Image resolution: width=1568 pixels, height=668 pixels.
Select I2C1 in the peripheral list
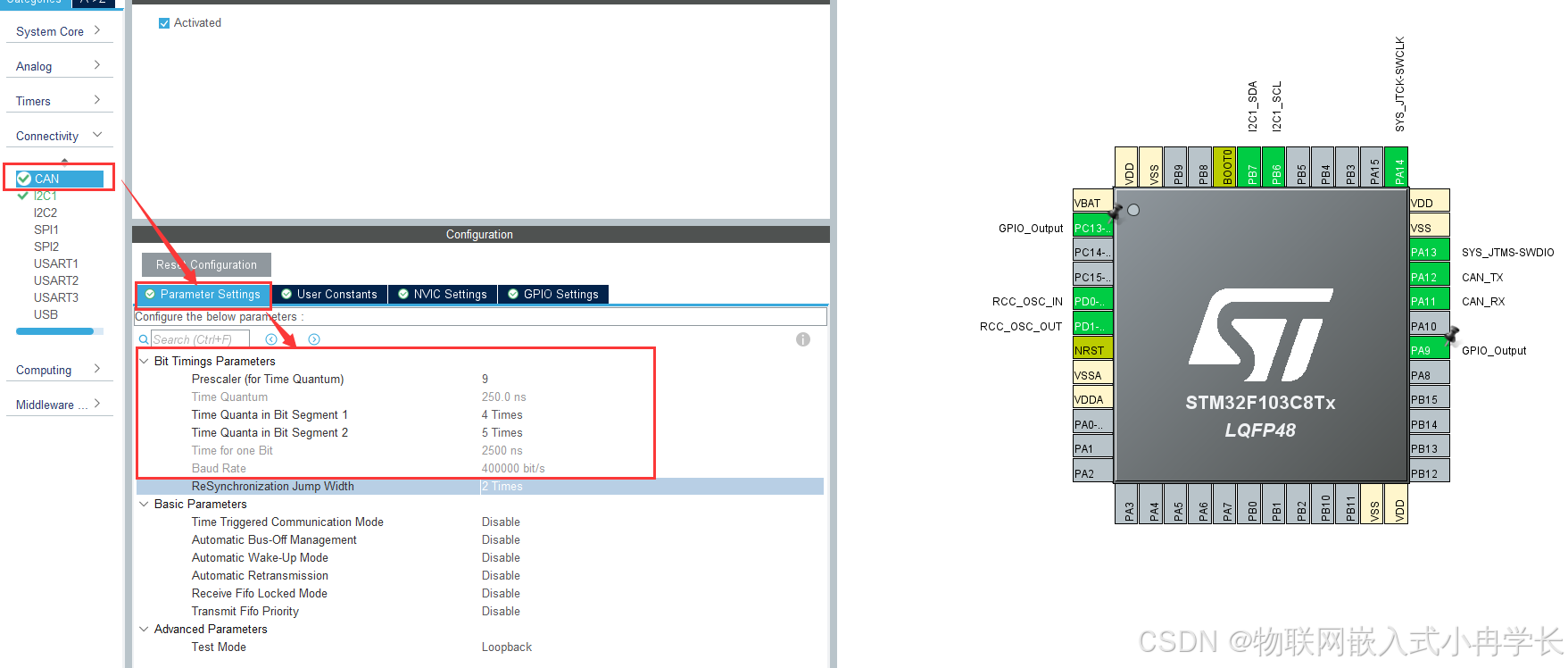coord(45,196)
